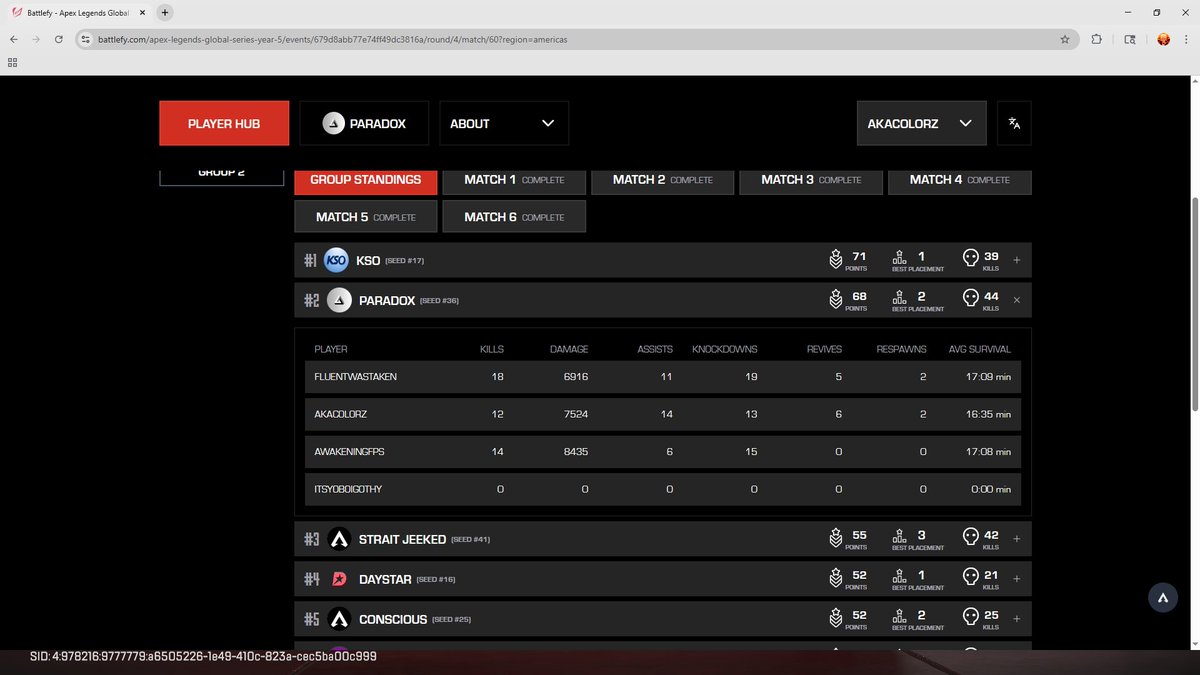View site information icon in address bar
The height and width of the screenshot is (675, 1200).
[87, 39]
